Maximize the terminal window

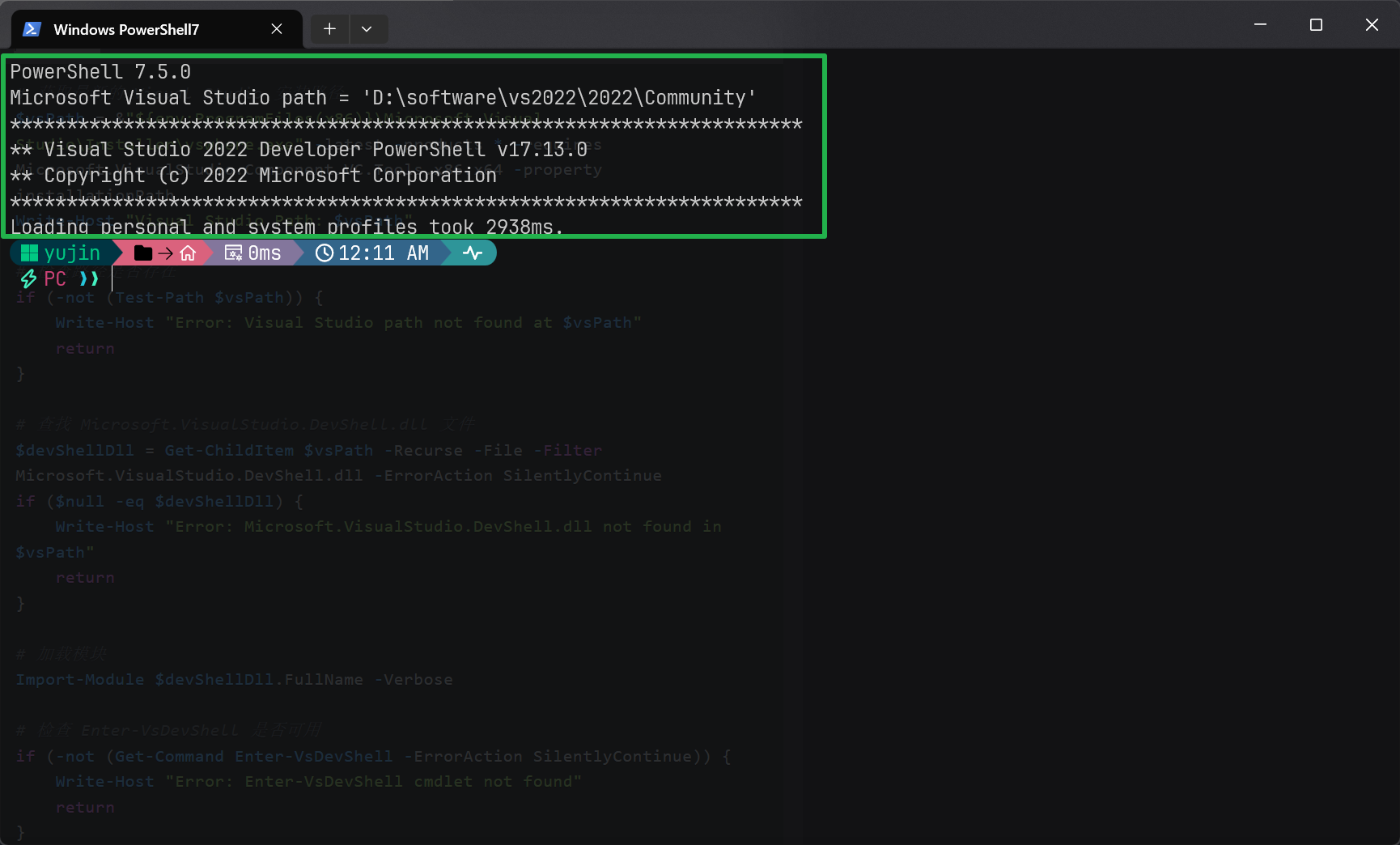pyautogui.click(x=1316, y=25)
